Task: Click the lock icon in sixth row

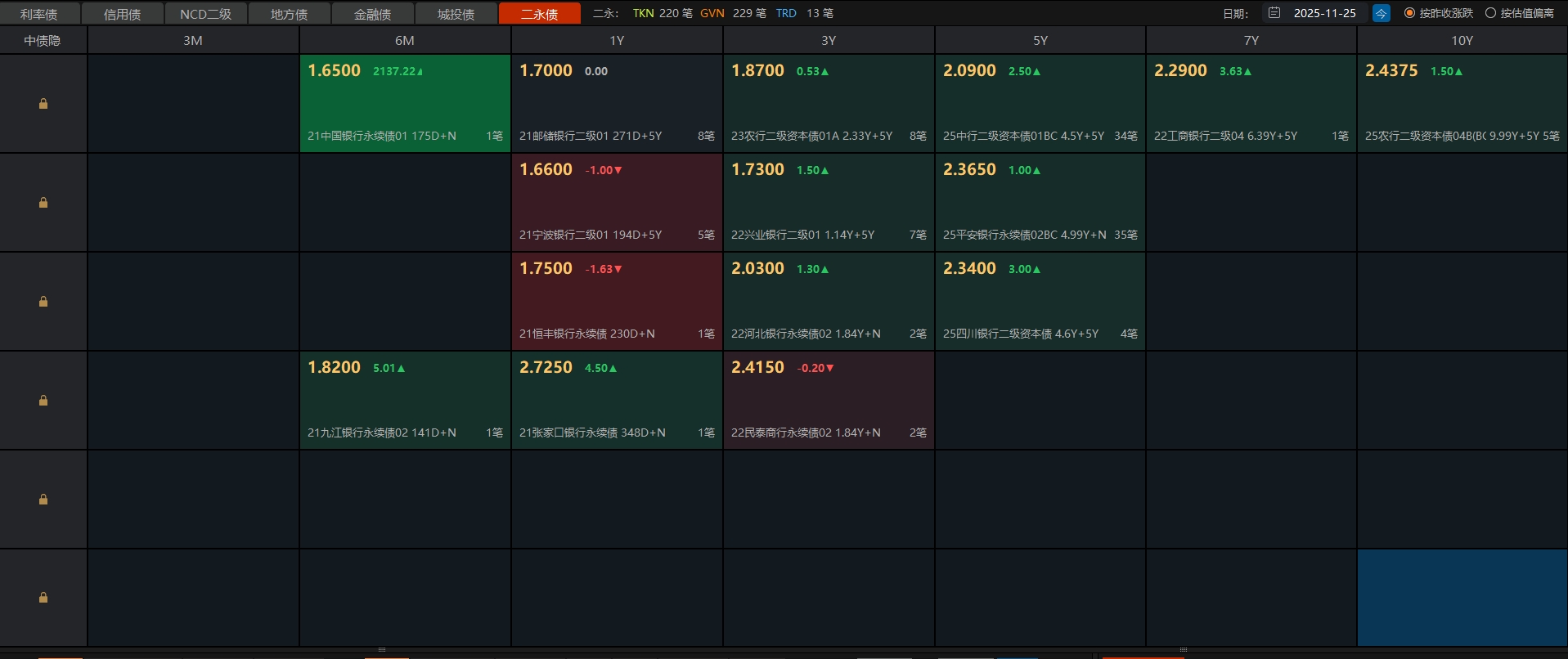Action: [43, 598]
